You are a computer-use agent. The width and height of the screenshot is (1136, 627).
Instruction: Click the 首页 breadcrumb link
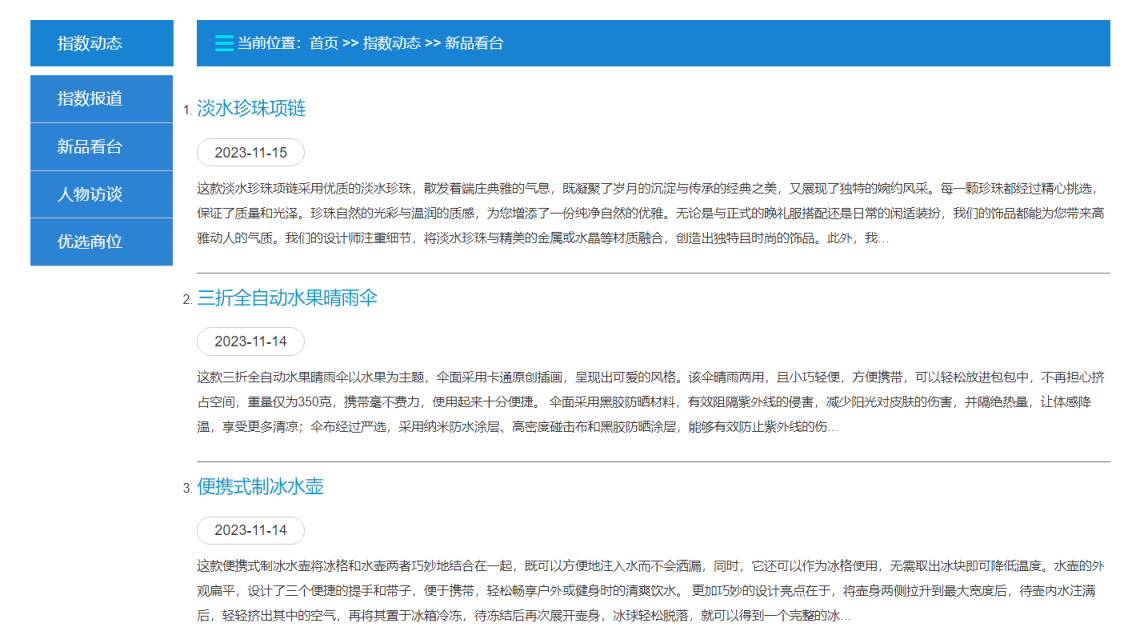point(323,43)
